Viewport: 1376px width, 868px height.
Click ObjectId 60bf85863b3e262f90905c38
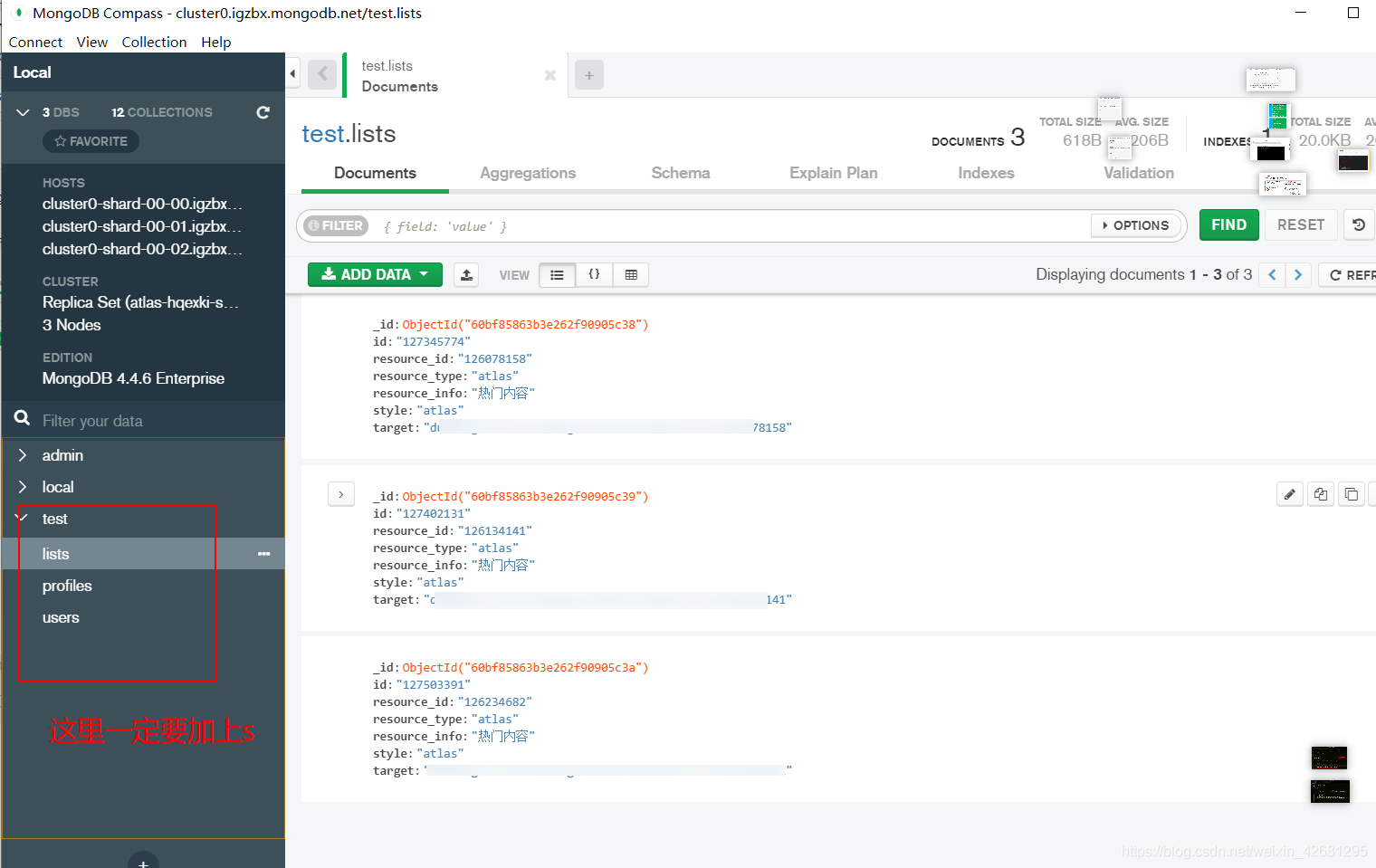(x=525, y=324)
